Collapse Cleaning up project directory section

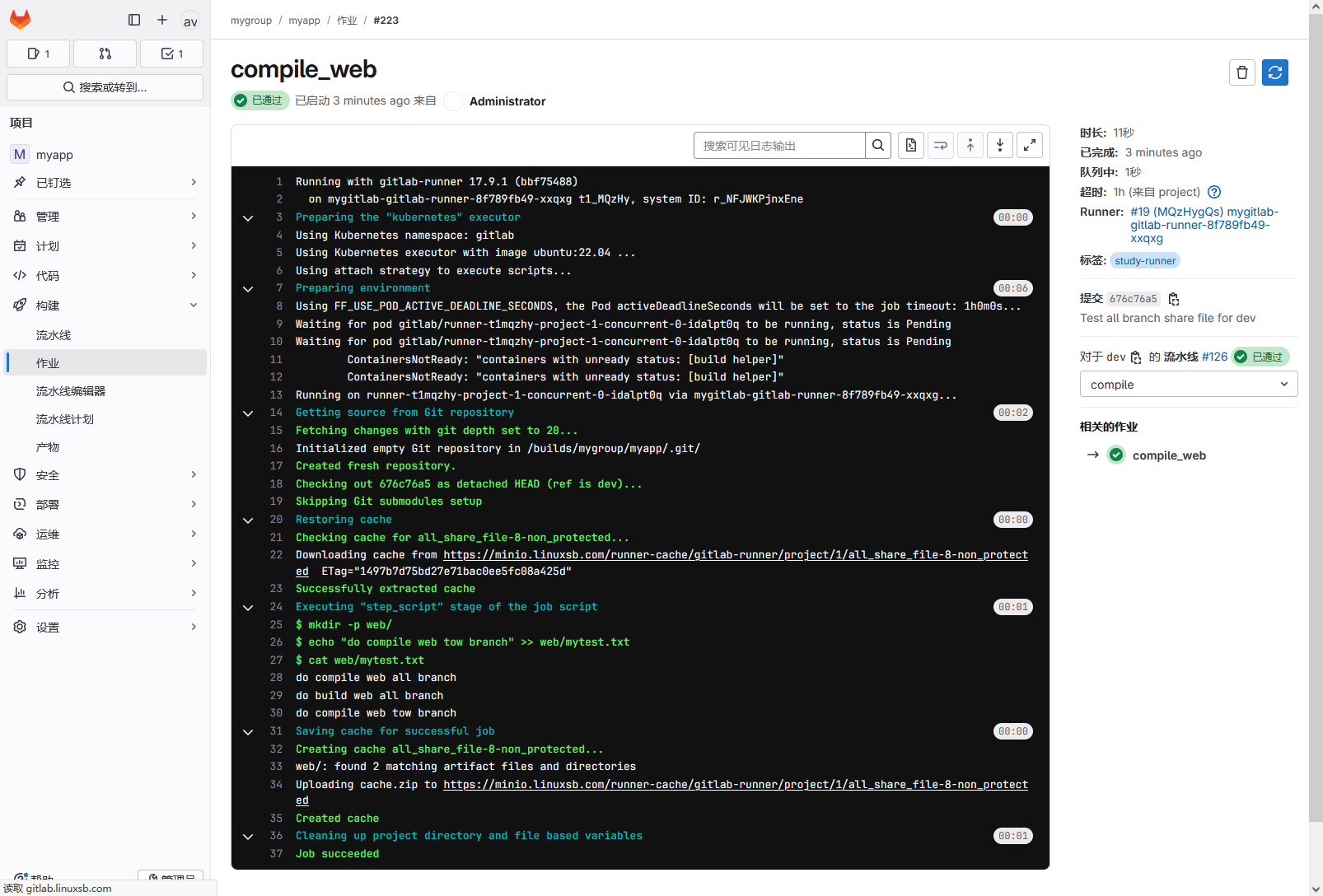click(248, 836)
